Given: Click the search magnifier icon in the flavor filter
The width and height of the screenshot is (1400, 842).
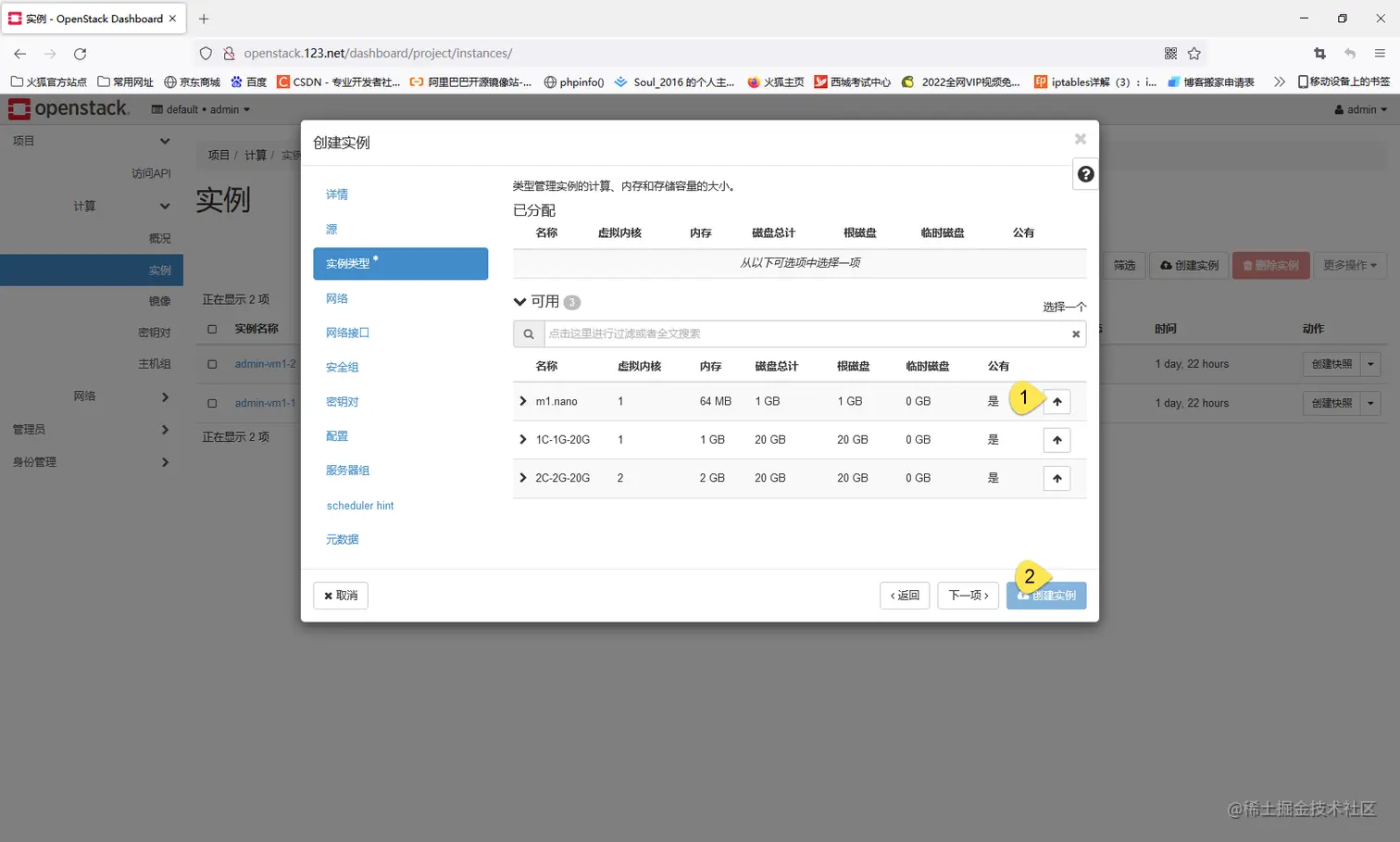Looking at the screenshot, I should click(529, 333).
